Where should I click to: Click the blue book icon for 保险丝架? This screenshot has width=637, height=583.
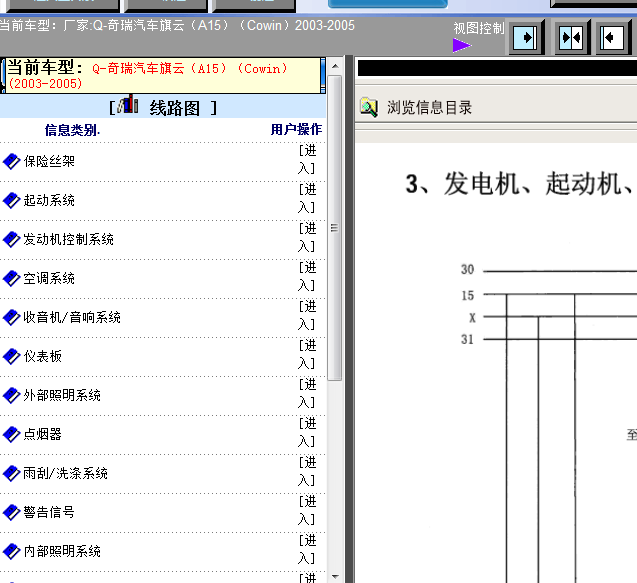[11, 161]
